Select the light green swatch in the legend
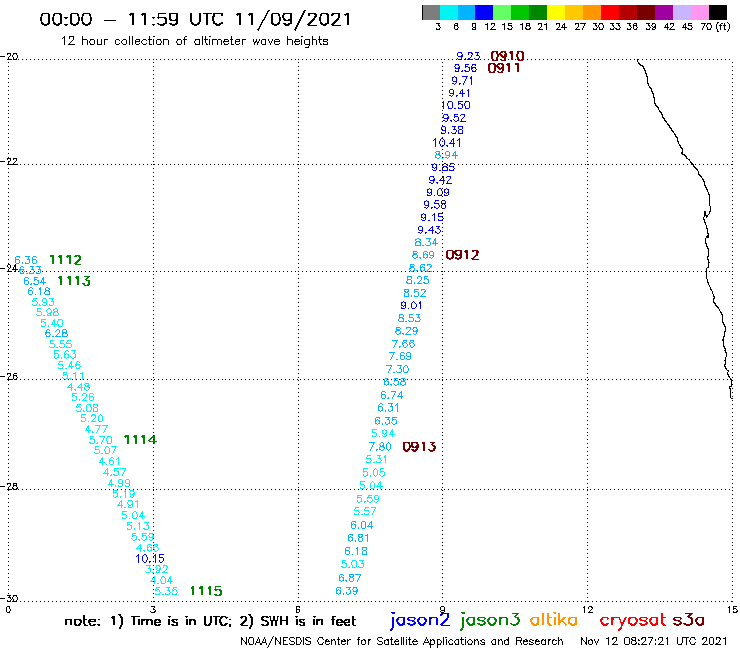The image size is (740, 650). point(502,12)
